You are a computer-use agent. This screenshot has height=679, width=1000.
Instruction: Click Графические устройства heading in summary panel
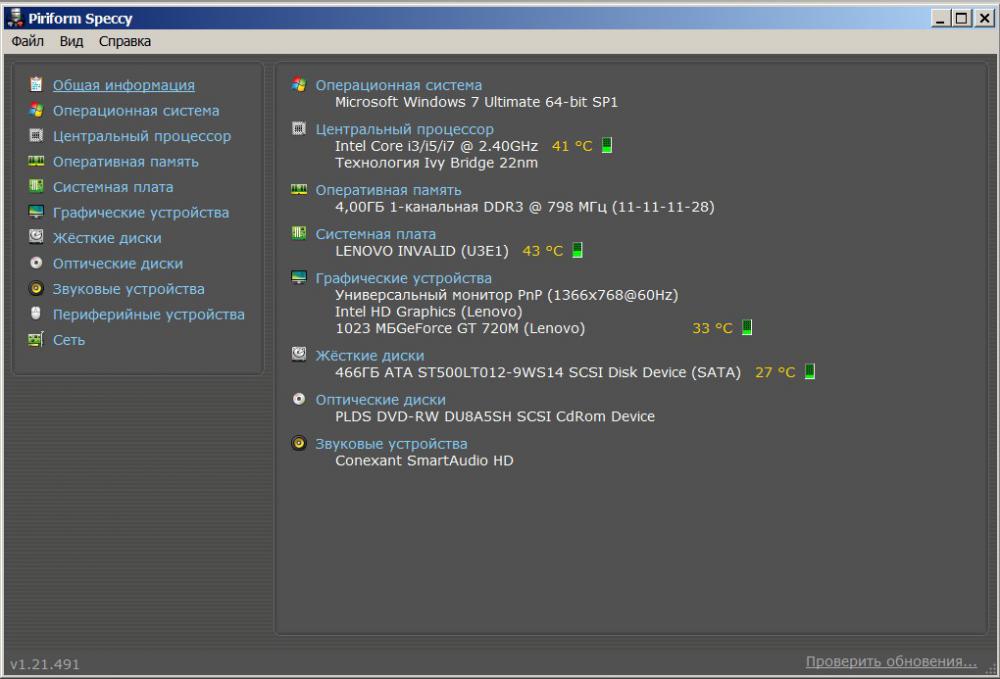tap(404, 278)
